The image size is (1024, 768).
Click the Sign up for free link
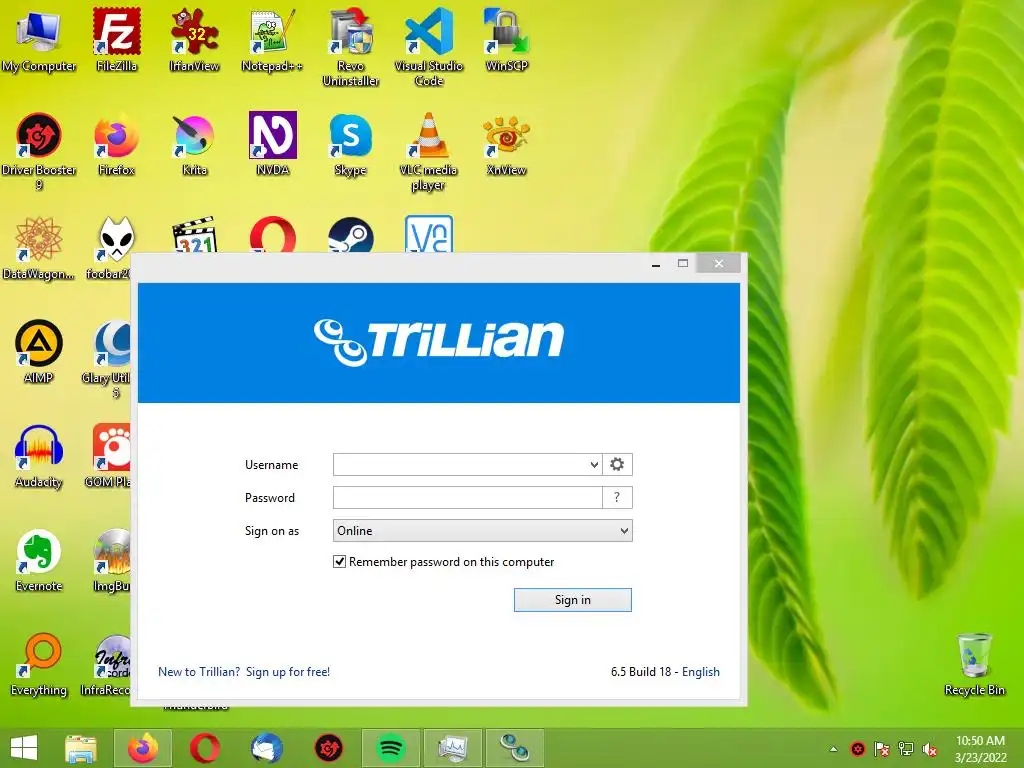tap(288, 671)
